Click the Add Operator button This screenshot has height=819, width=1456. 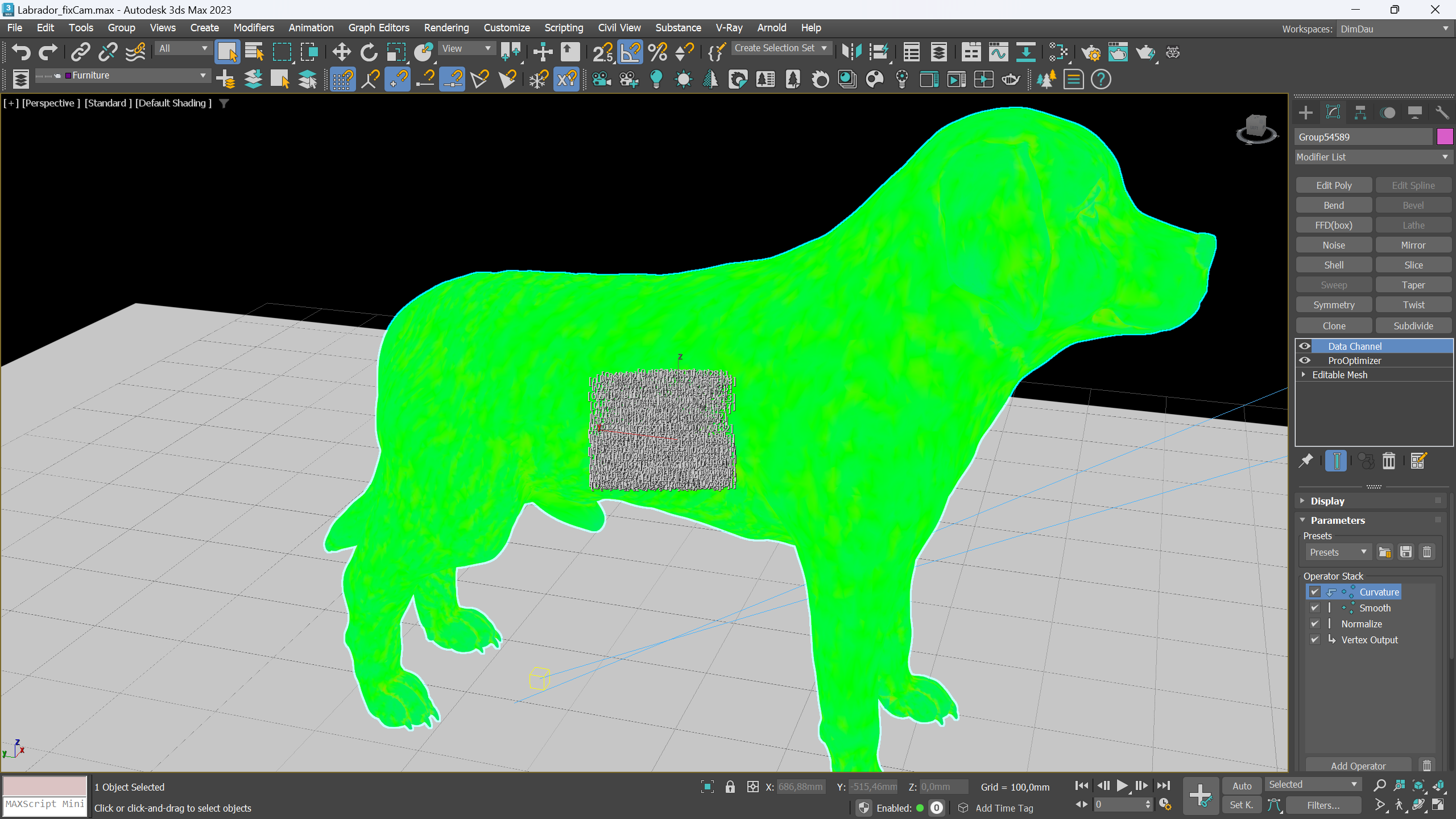pos(1358,766)
